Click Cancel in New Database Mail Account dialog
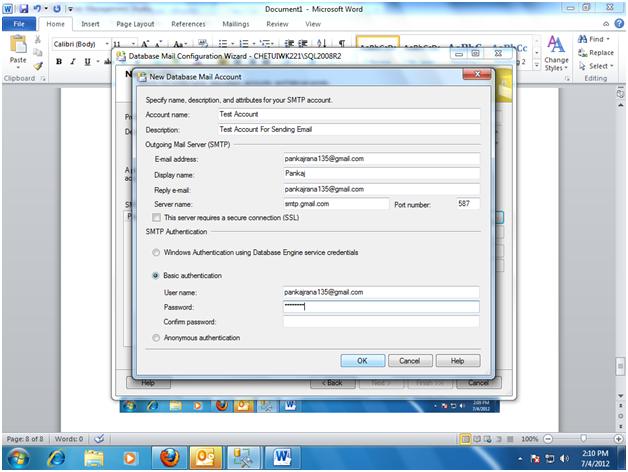 tap(410, 361)
